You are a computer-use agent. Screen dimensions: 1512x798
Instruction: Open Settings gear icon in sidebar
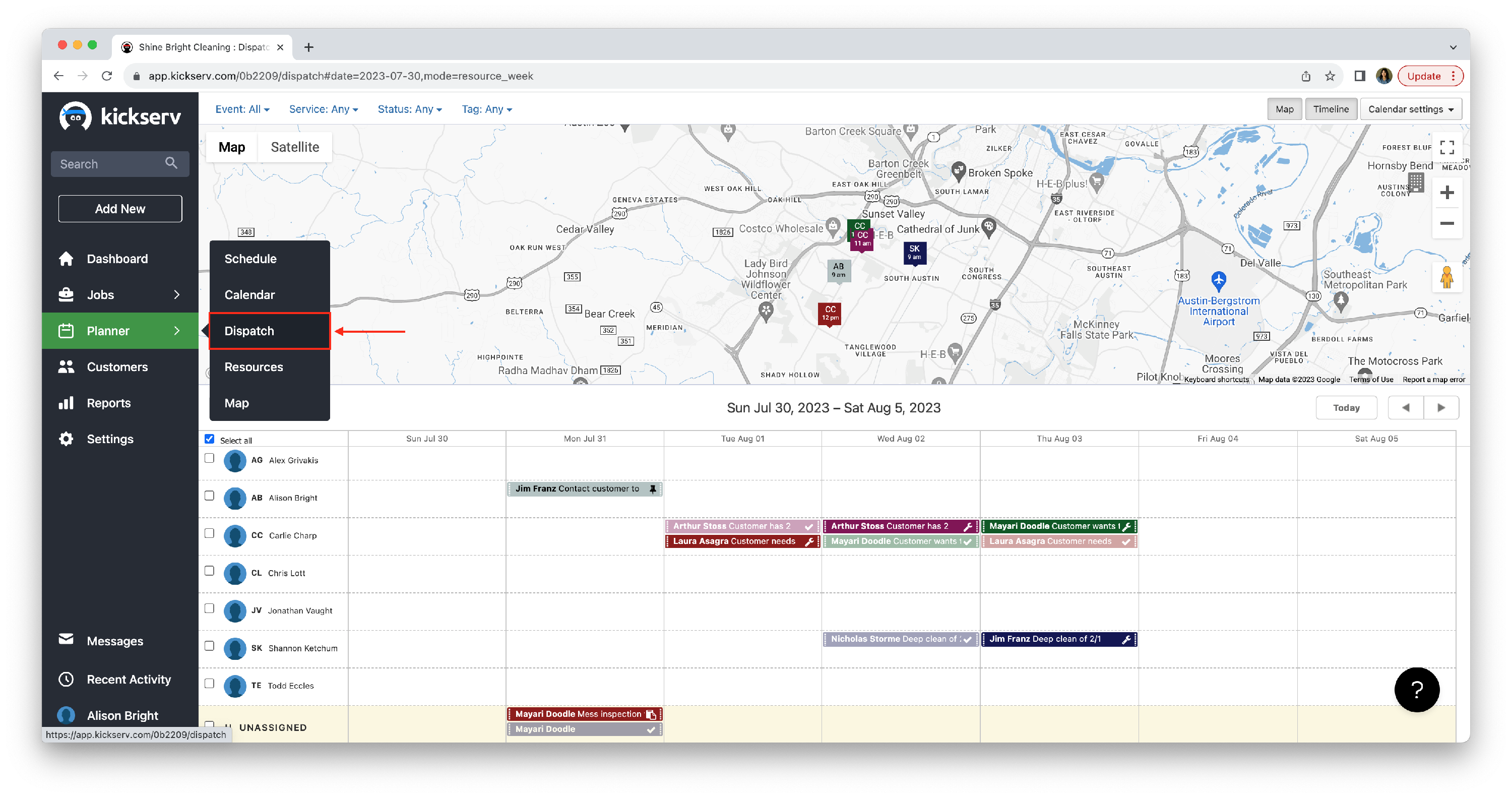tap(66, 439)
